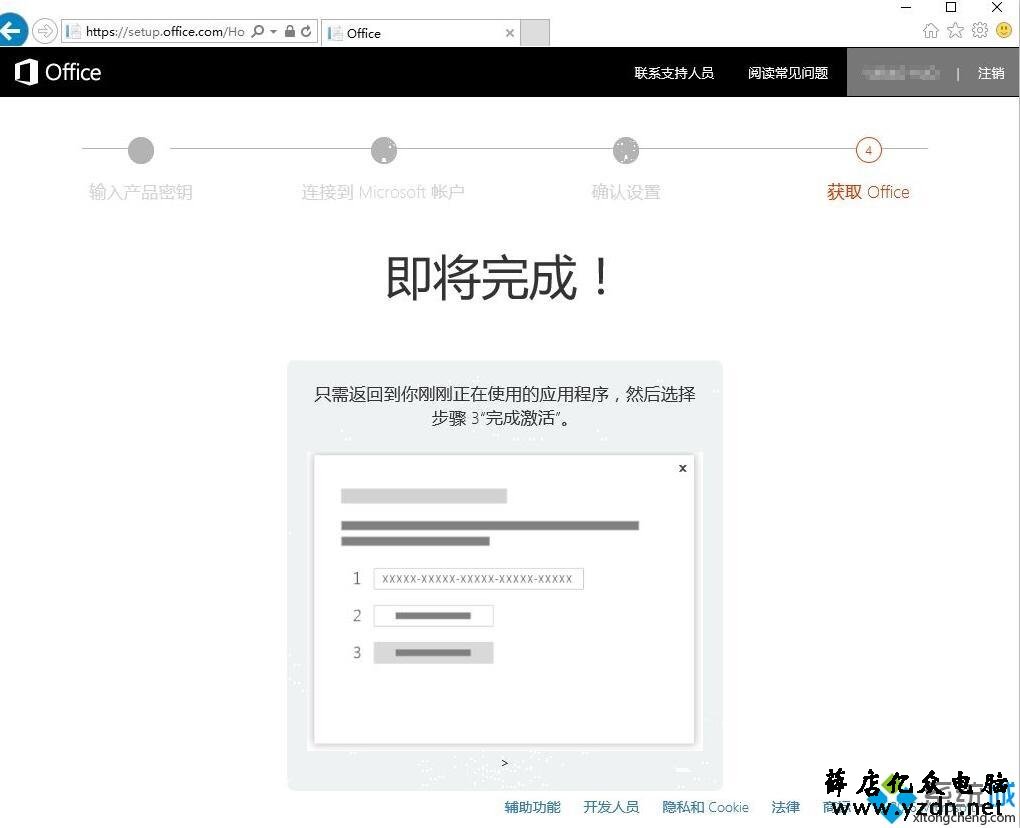Open the browser Tools gear icon

click(x=980, y=31)
